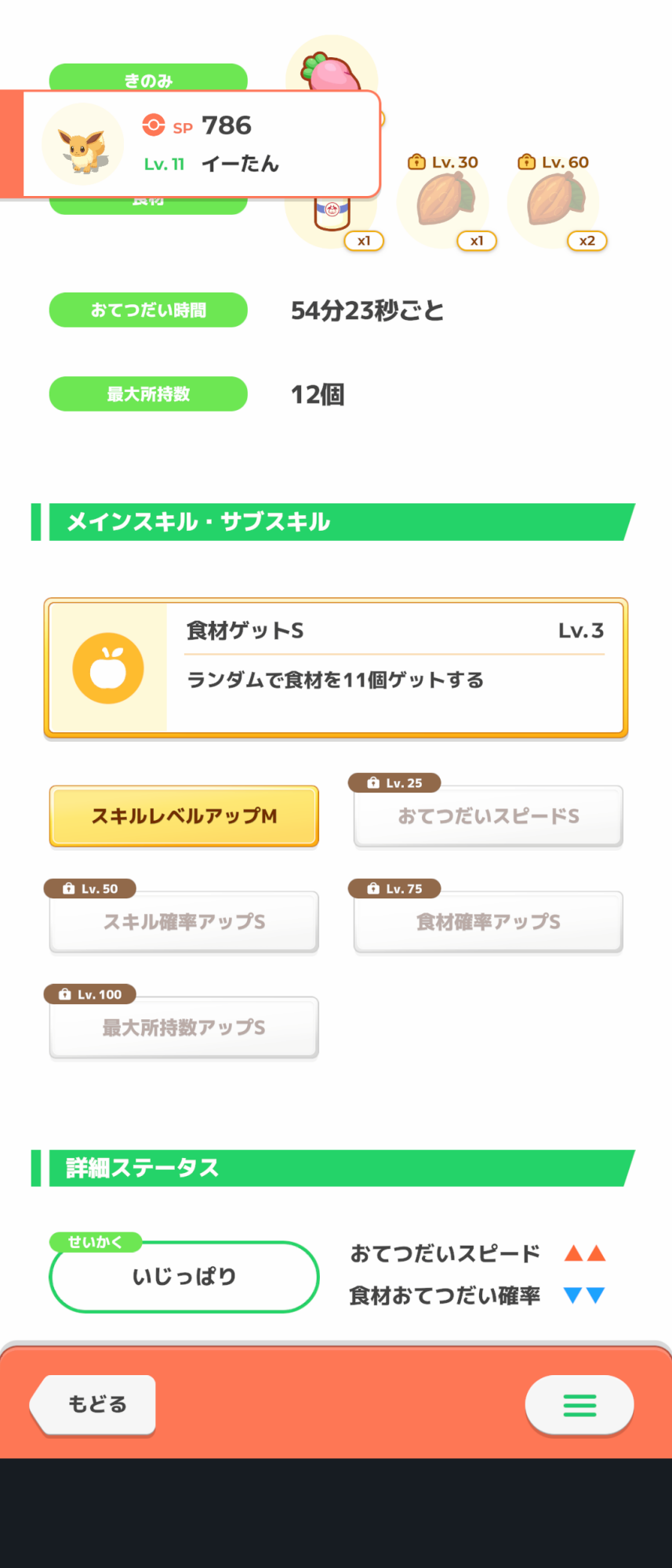Select the locked 最大所持数アップS sub skill
The image size is (672, 1568).
[184, 1028]
